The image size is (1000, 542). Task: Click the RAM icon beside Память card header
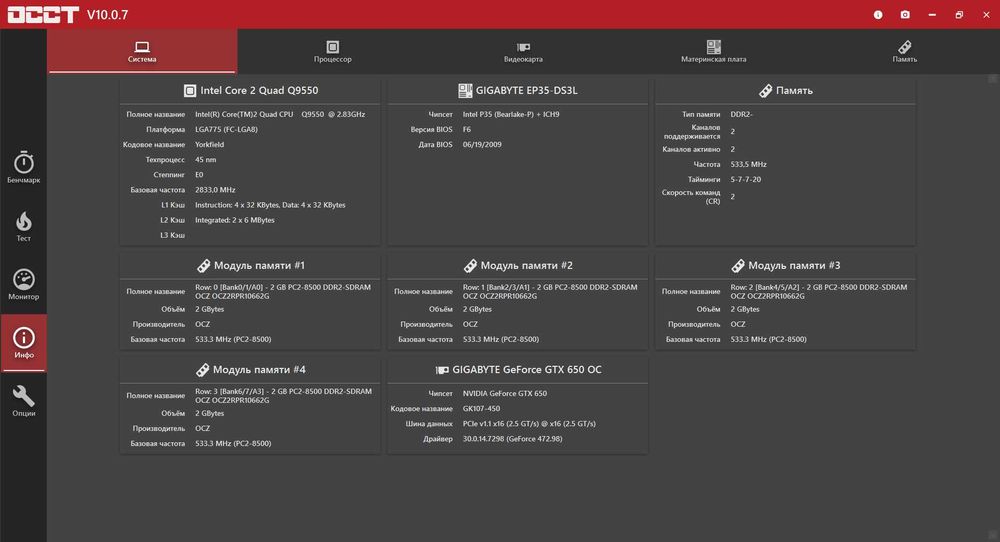[765, 91]
